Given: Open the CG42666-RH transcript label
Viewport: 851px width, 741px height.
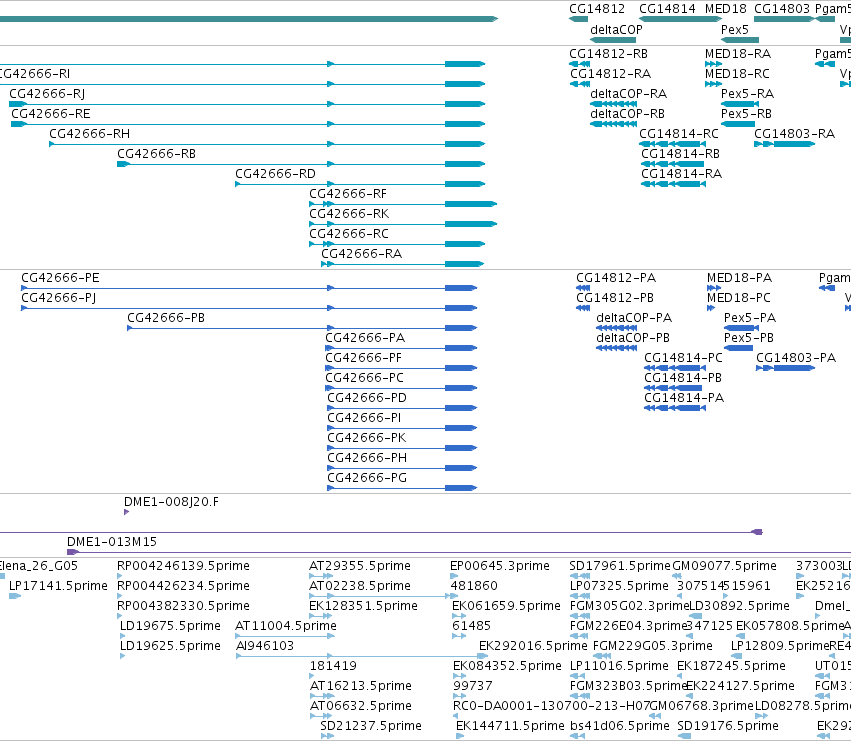Looking at the screenshot, I should [x=90, y=134].
